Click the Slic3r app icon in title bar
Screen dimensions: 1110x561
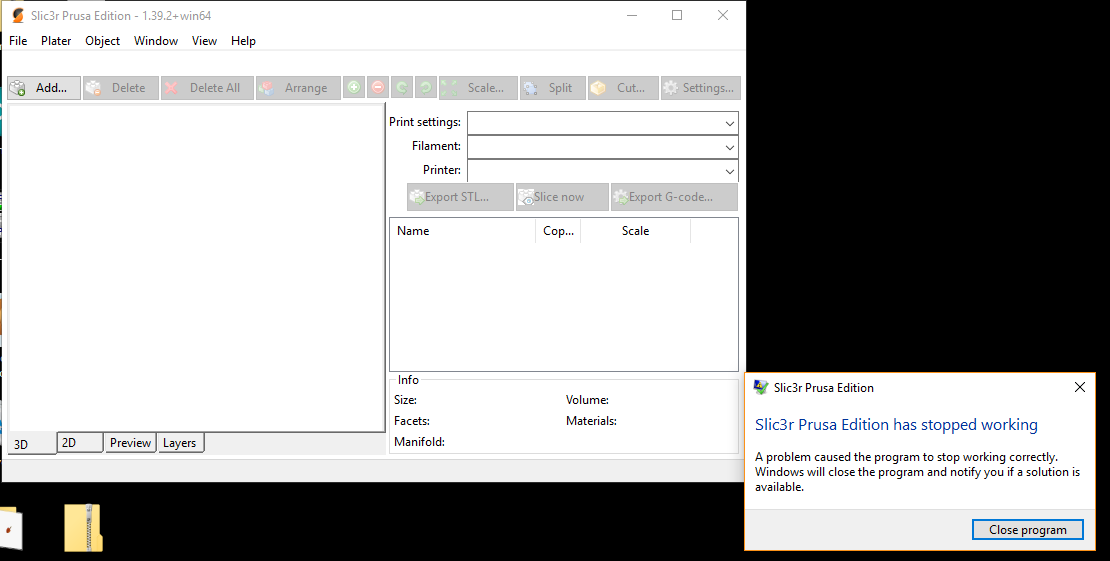[18, 16]
